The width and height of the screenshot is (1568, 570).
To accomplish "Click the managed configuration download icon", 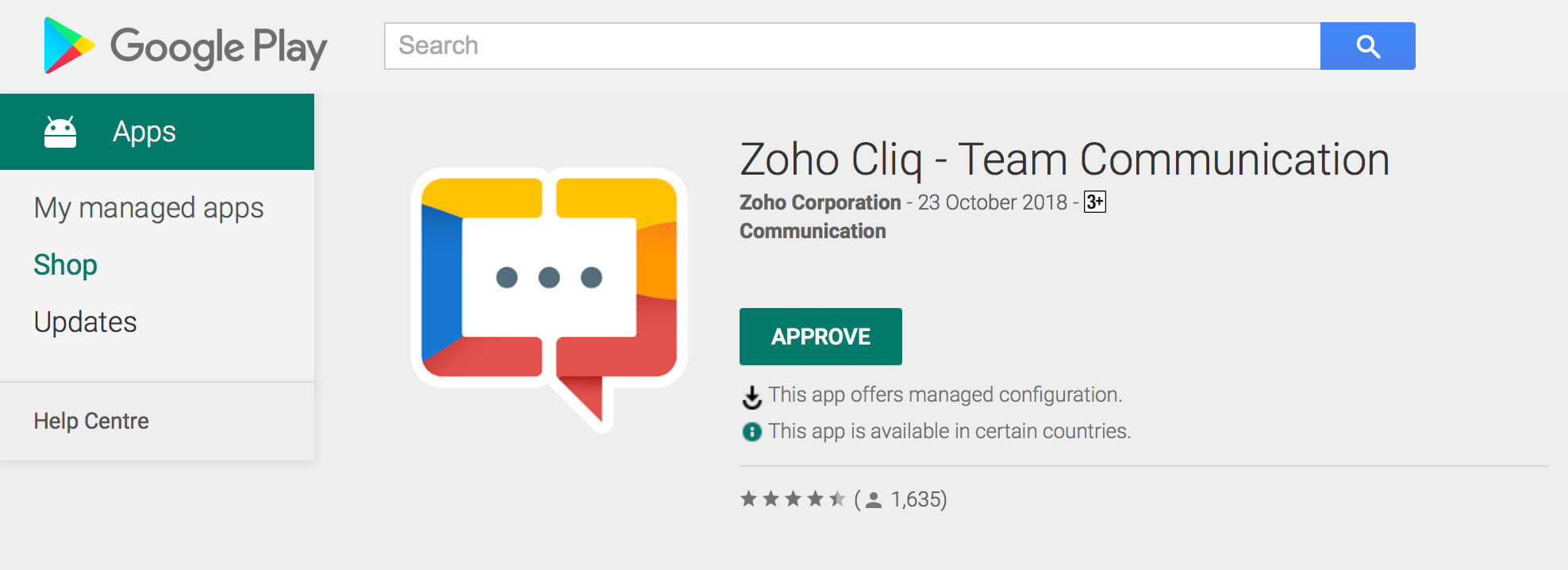I will pyautogui.click(x=751, y=396).
